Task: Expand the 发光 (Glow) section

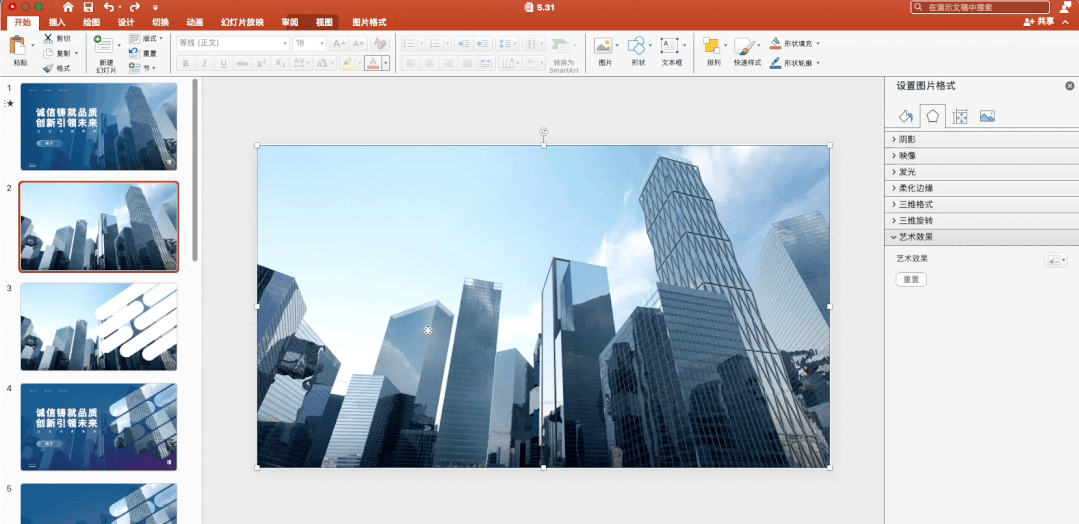Action: [981, 171]
